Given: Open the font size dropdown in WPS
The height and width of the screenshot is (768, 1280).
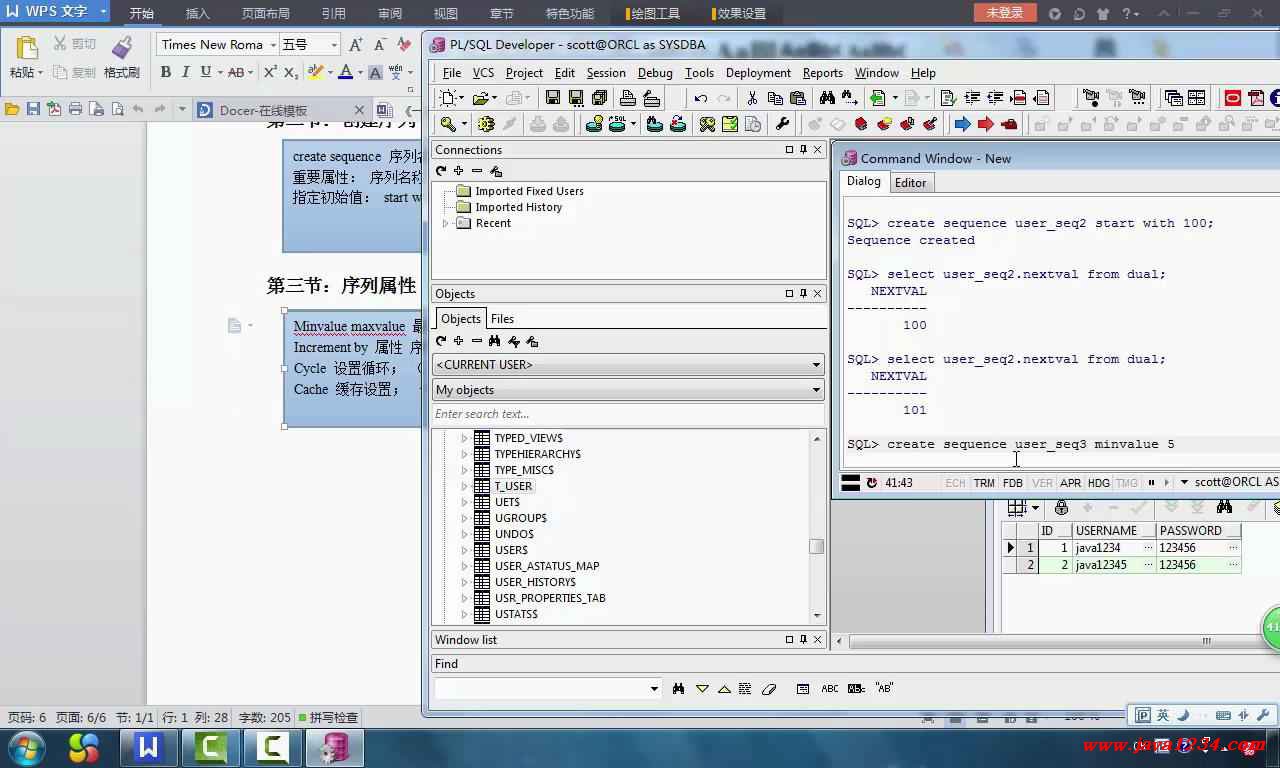Looking at the screenshot, I should 334,45.
